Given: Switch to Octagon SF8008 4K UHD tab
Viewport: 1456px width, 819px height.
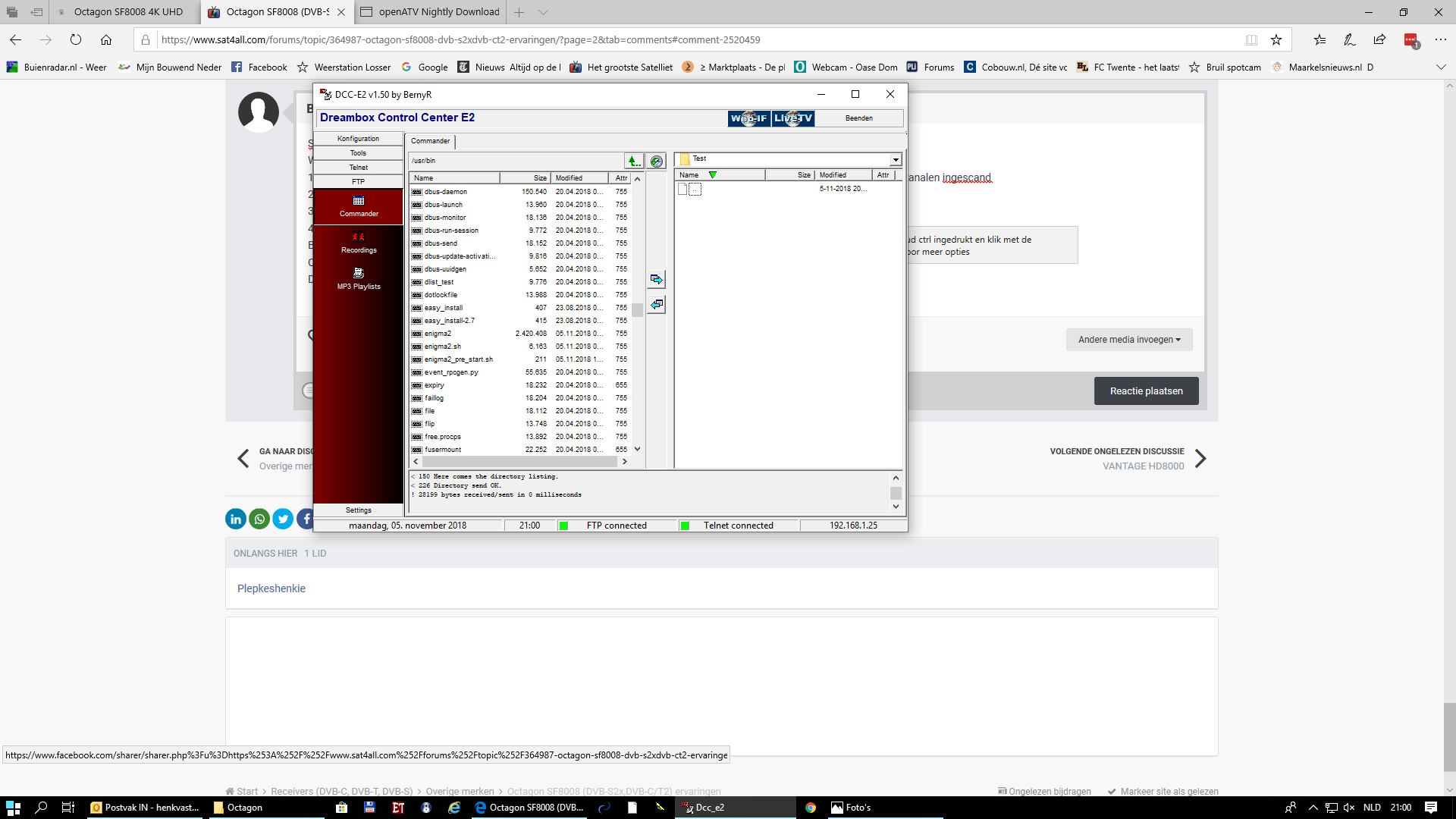Looking at the screenshot, I should (x=126, y=12).
